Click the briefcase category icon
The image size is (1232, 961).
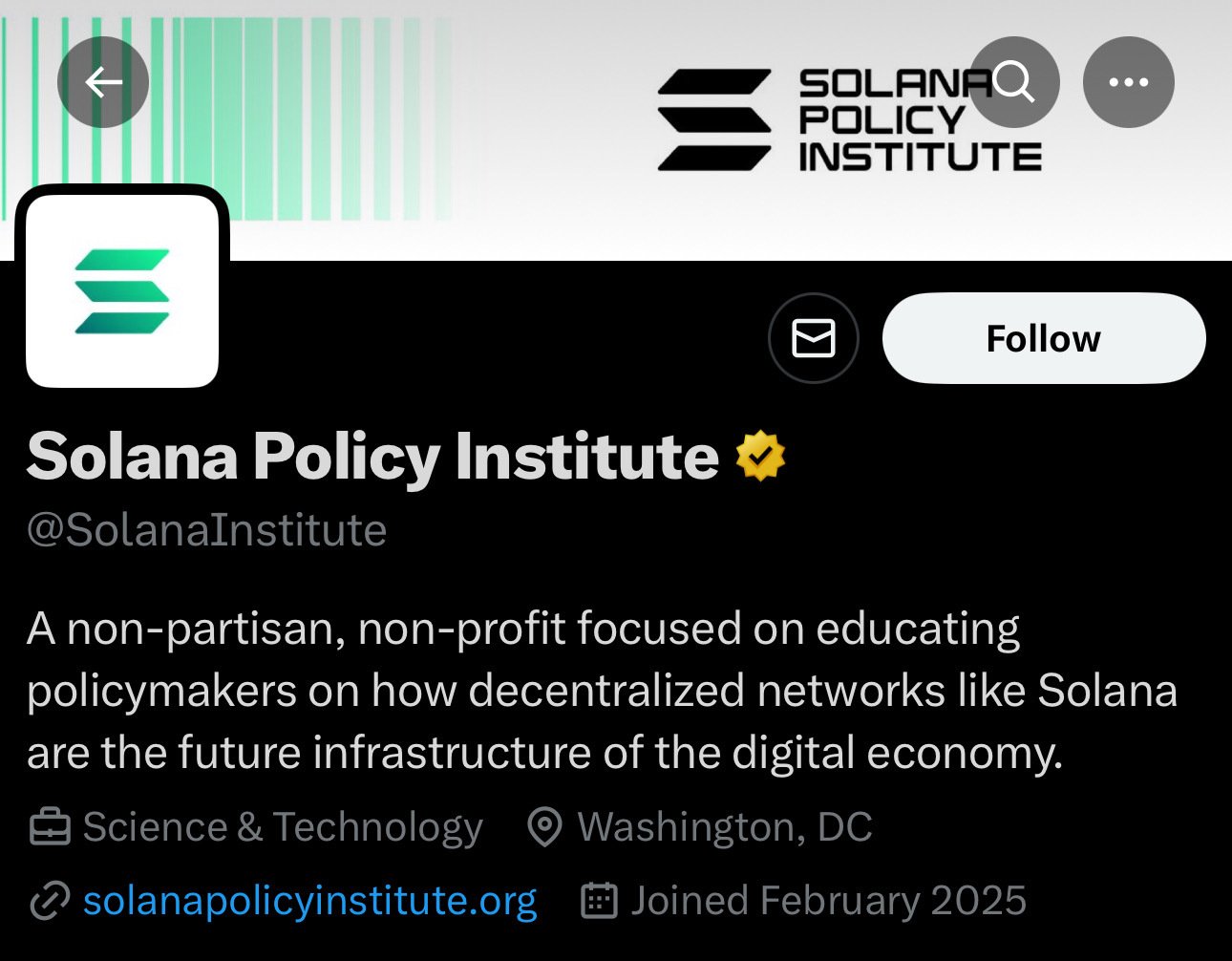point(50,827)
